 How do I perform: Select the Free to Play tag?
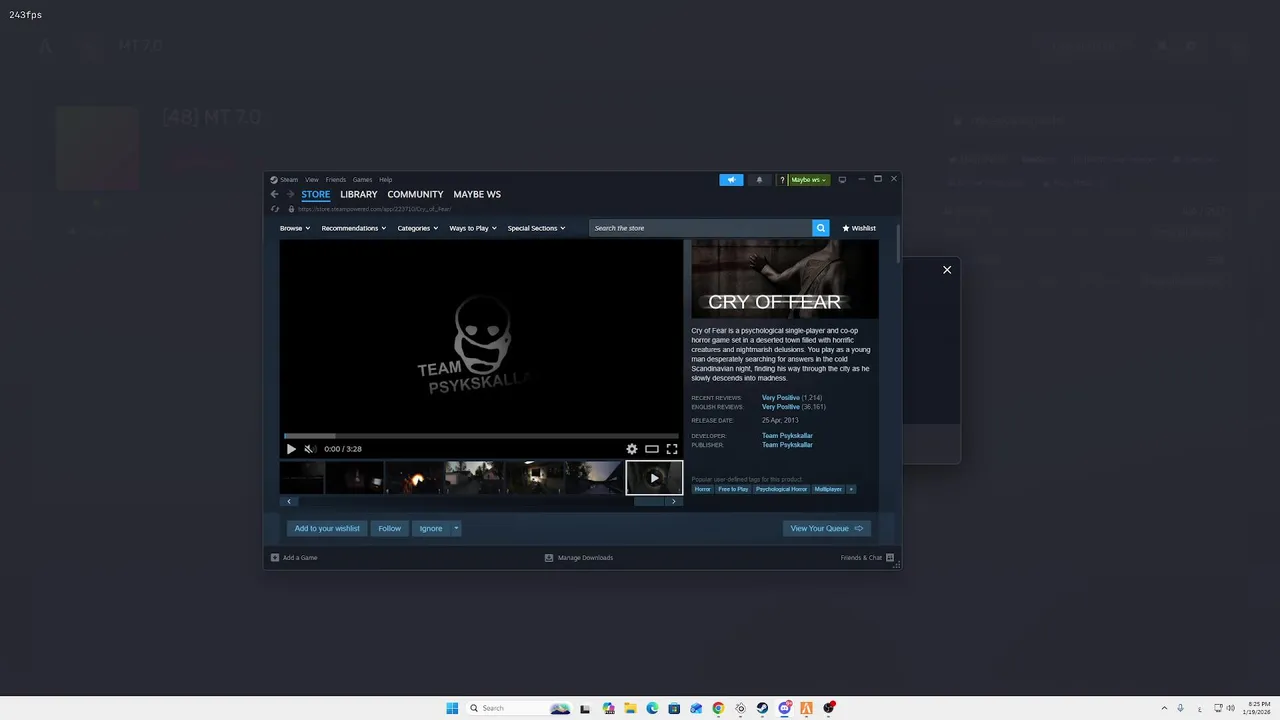point(733,489)
